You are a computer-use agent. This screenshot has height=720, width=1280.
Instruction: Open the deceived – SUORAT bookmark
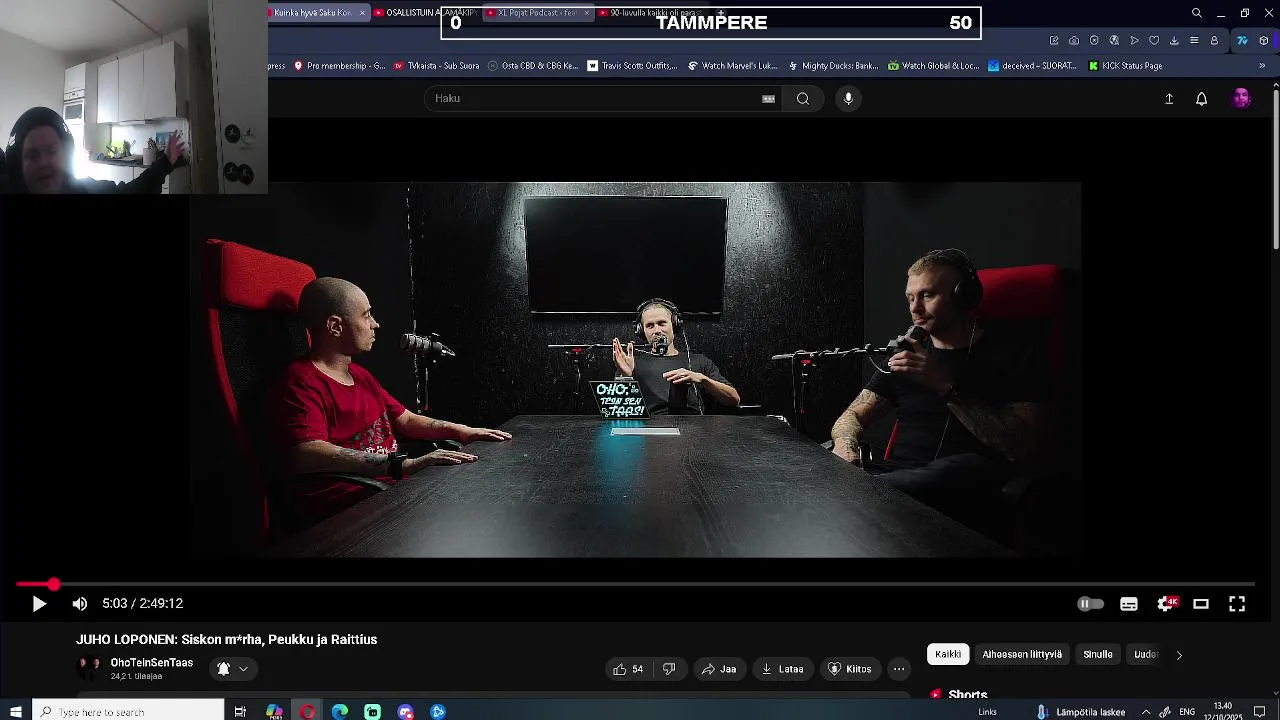(1032, 66)
